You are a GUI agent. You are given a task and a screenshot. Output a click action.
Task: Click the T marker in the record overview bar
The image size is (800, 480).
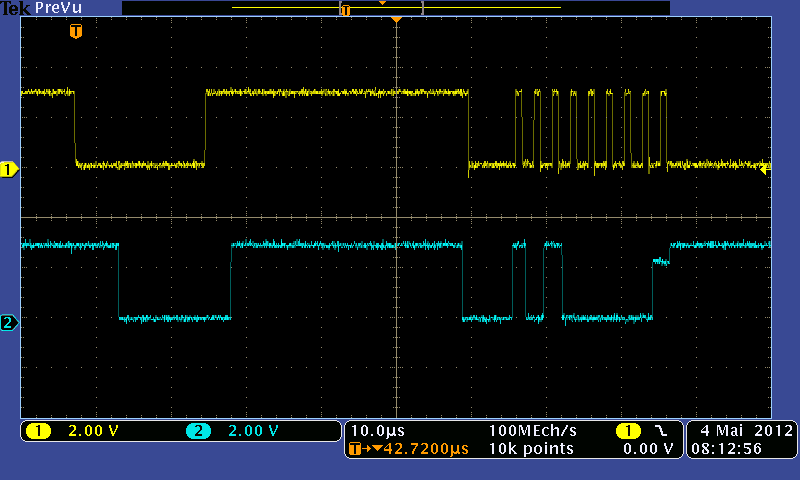[x=345, y=10]
